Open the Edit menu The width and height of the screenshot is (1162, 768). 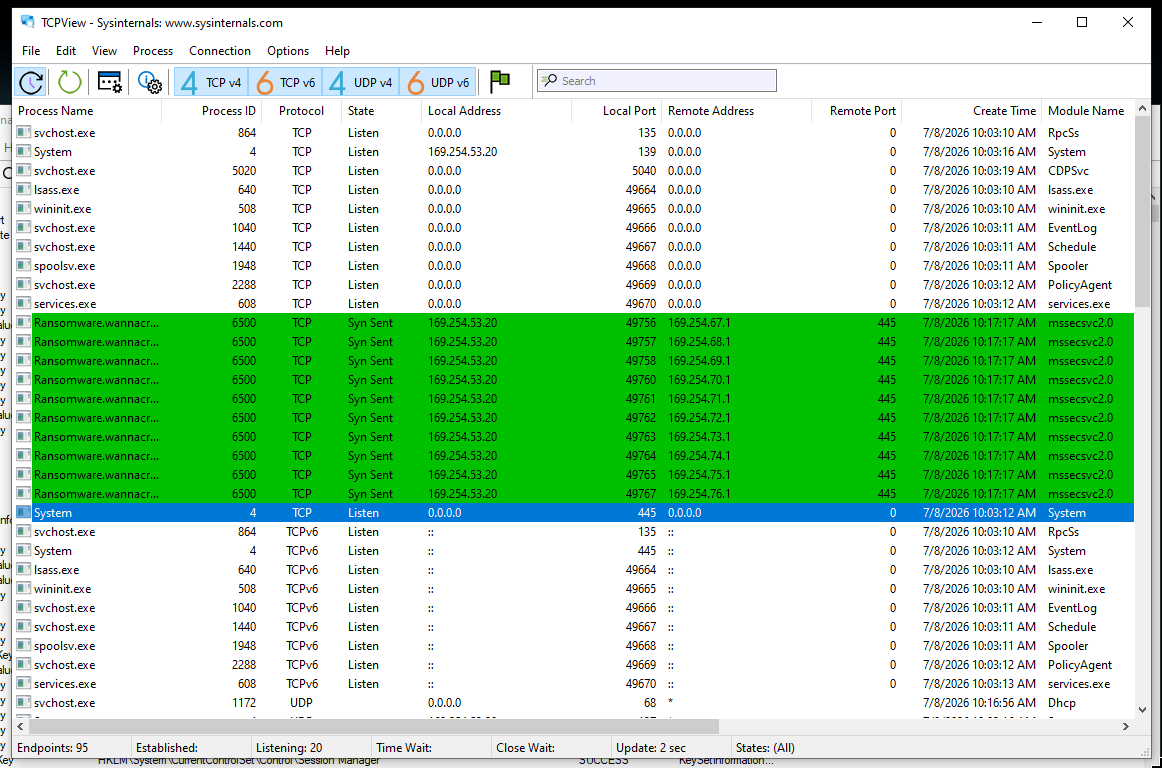coord(66,51)
